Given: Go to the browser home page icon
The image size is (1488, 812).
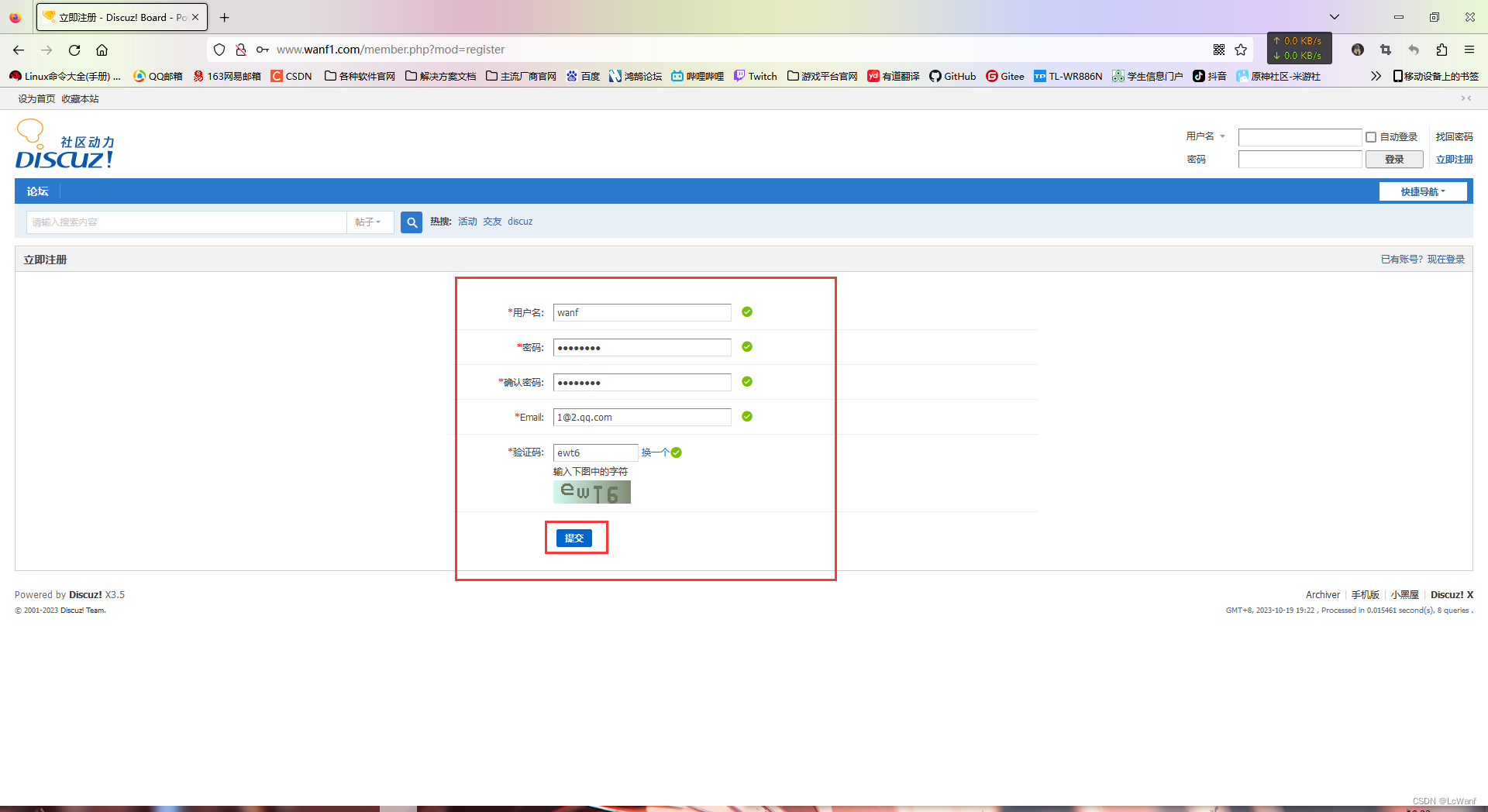Looking at the screenshot, I should coord(102,50).
